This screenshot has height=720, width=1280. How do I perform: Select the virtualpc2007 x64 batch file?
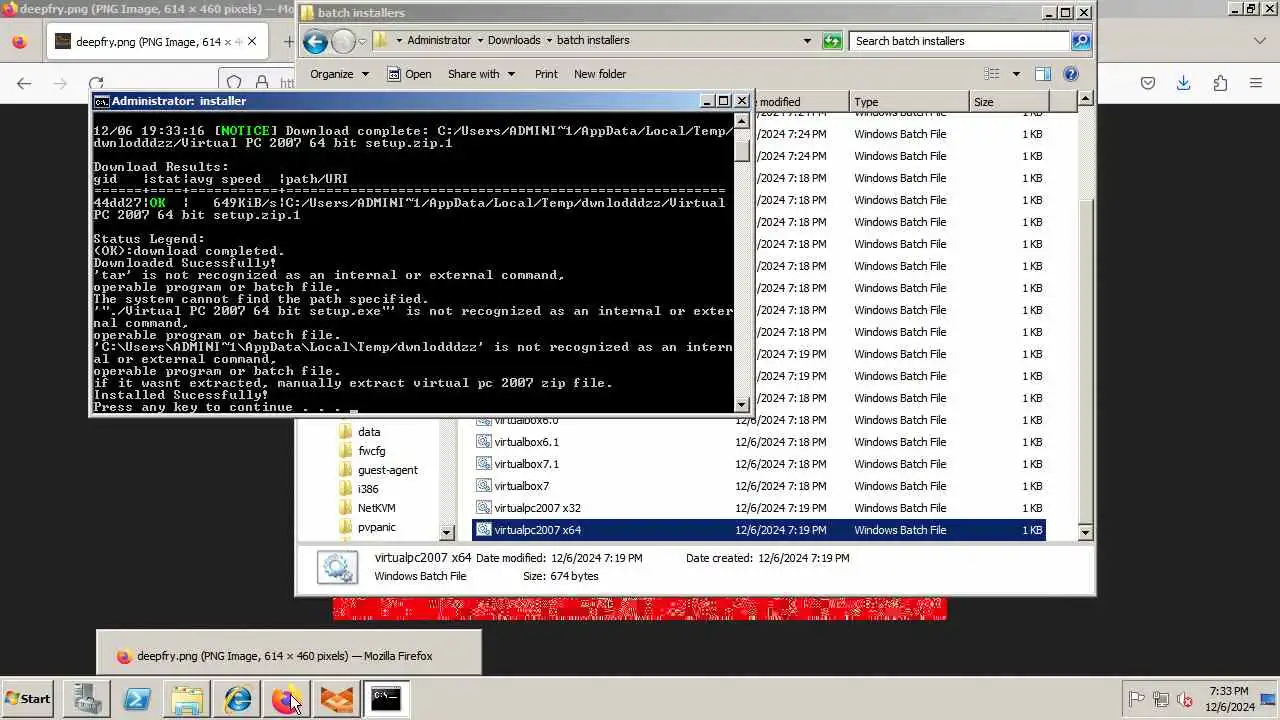coord(759,530)
